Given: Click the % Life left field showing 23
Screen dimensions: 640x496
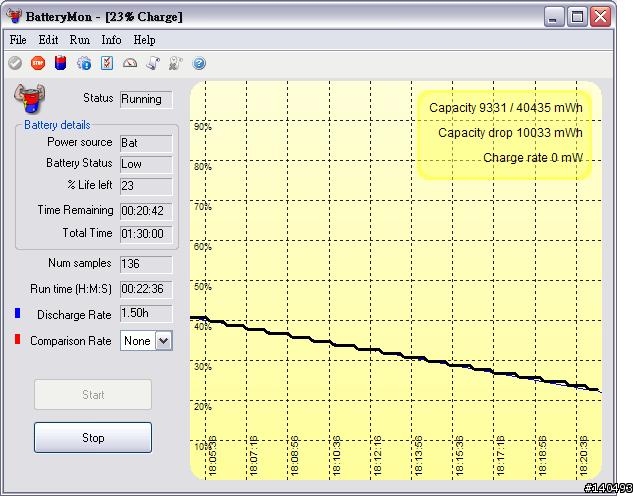Looking at the screenshot, I should click(146, 186).
